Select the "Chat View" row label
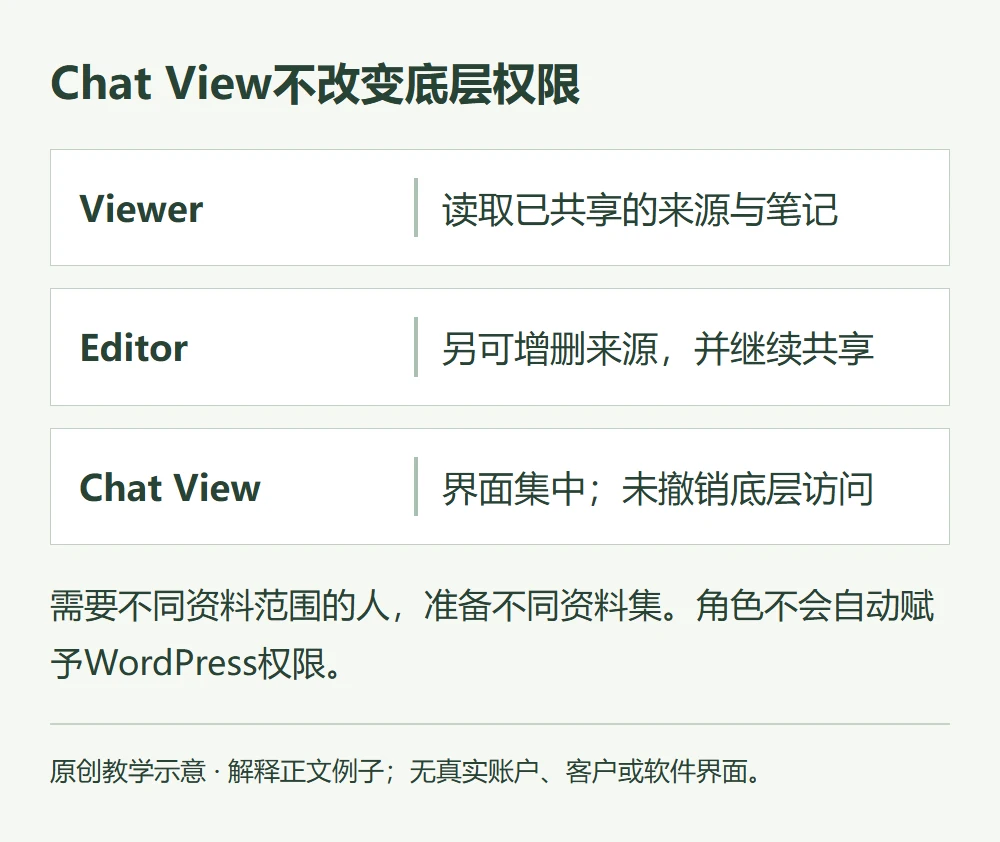Screen dimensions: 1000x842 click(170, 487)
